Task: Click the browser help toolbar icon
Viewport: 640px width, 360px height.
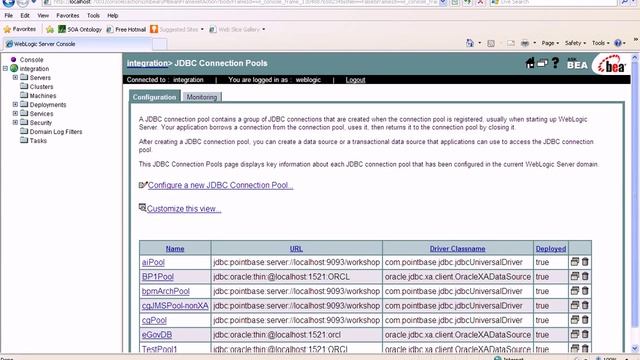Action: click(x=618, y=43)
